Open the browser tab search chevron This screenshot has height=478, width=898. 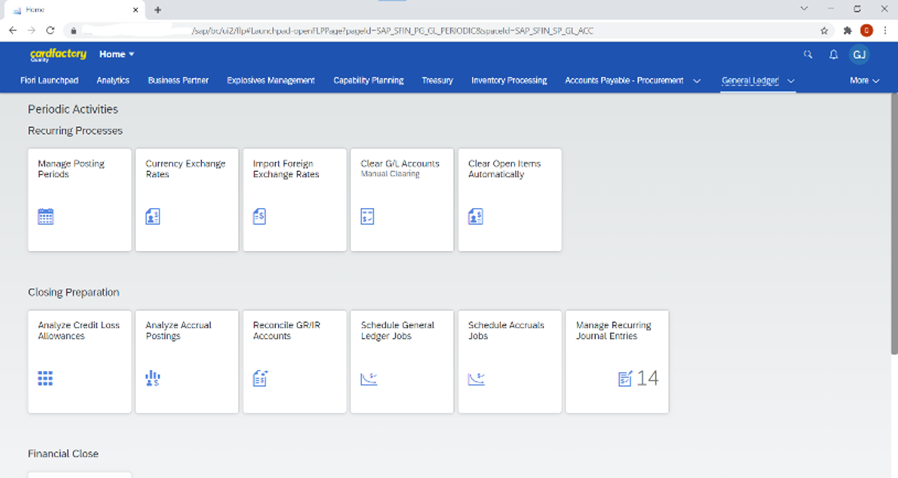click(804, 9)
